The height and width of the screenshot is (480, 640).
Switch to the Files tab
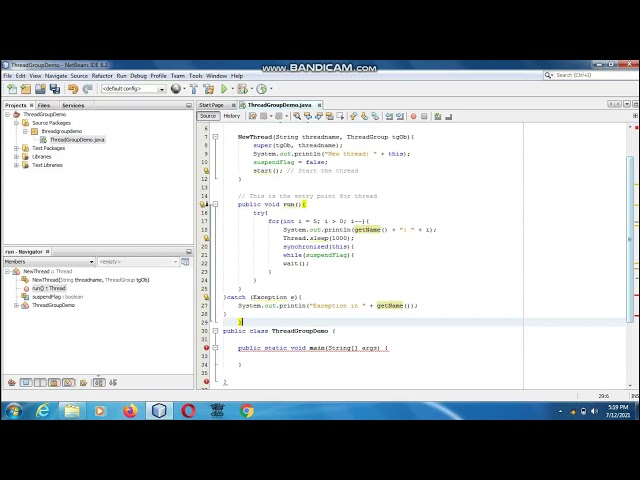click(x=44, y=105)
